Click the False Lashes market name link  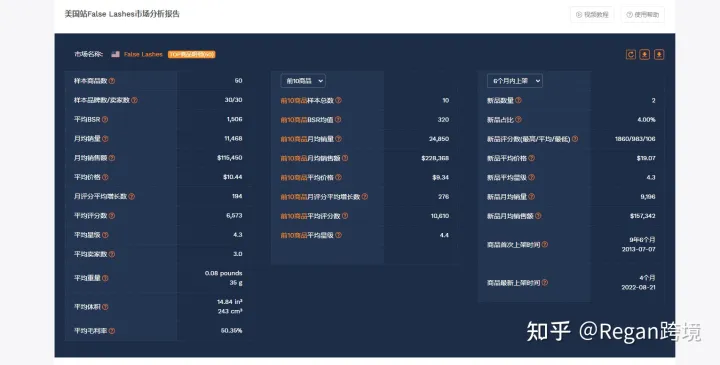pyautogui.click(x=143, y=54)
